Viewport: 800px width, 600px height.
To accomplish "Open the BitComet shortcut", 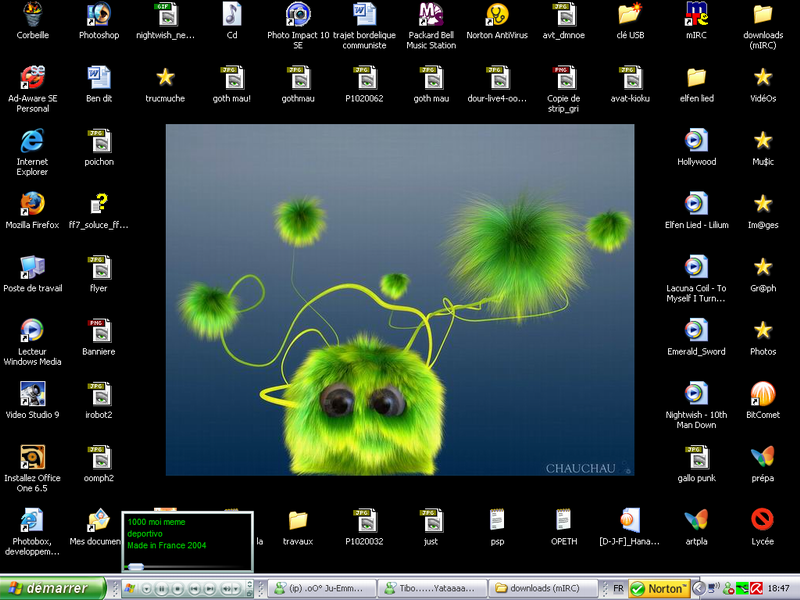I will 763,394.
